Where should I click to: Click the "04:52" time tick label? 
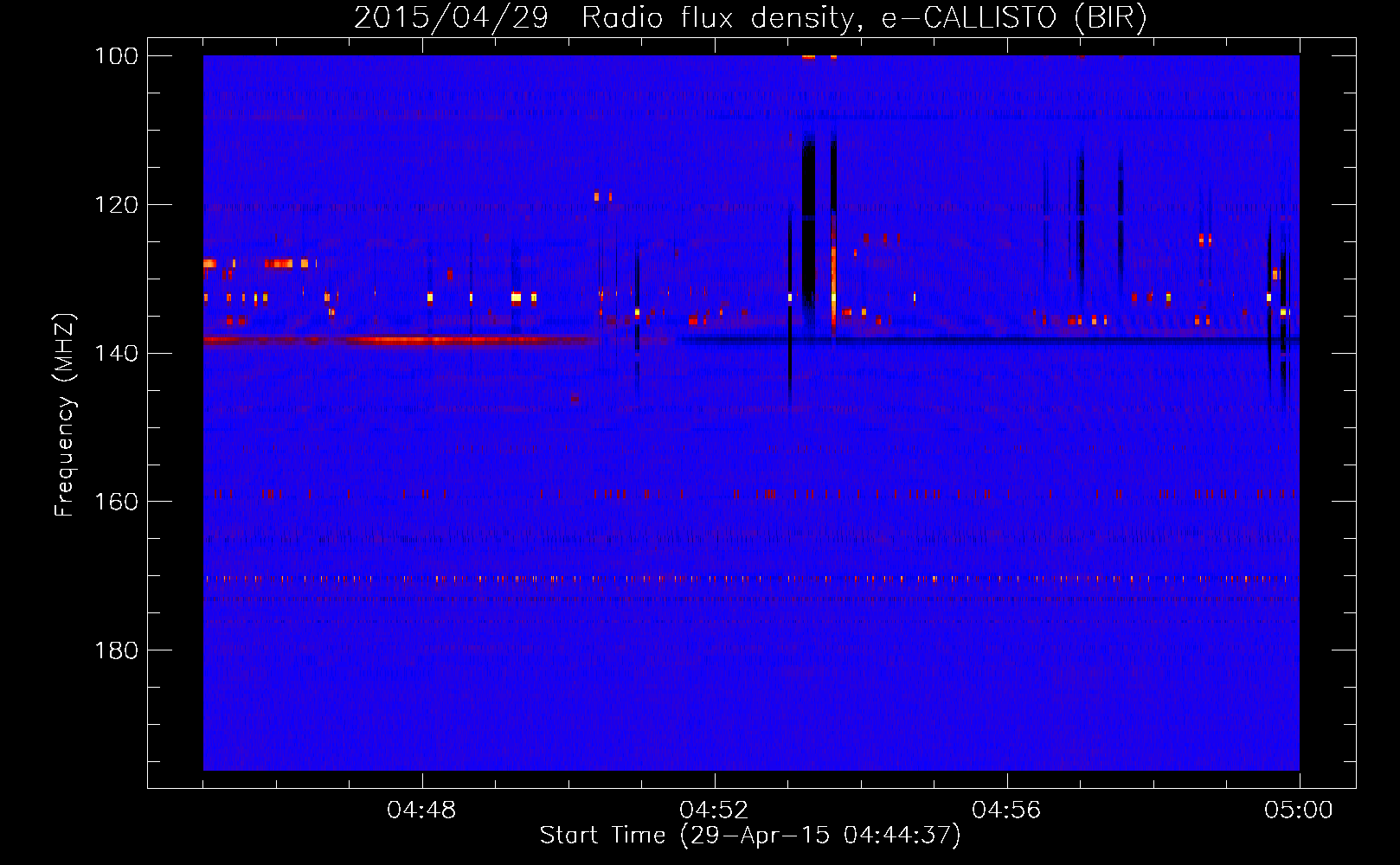pyautogui.click(x=714, y=811)
